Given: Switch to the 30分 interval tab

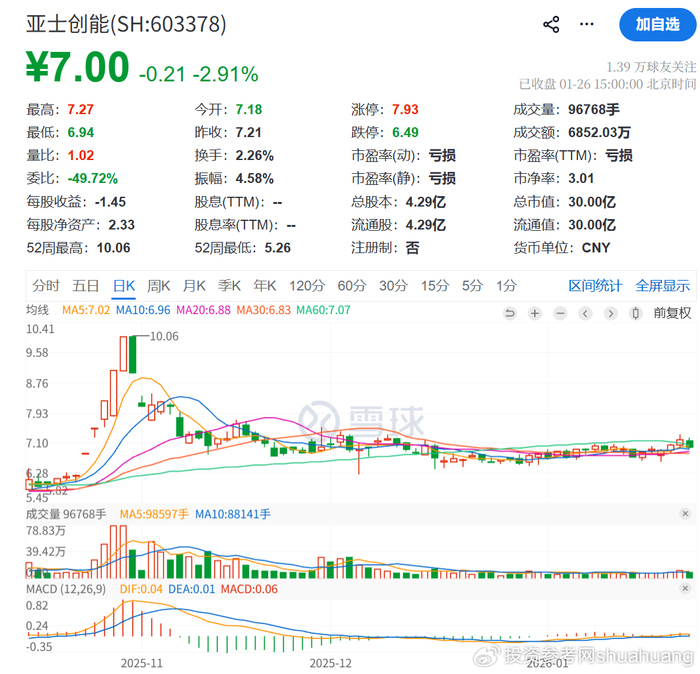Looking at the screenshot, I should click(393, 286).
